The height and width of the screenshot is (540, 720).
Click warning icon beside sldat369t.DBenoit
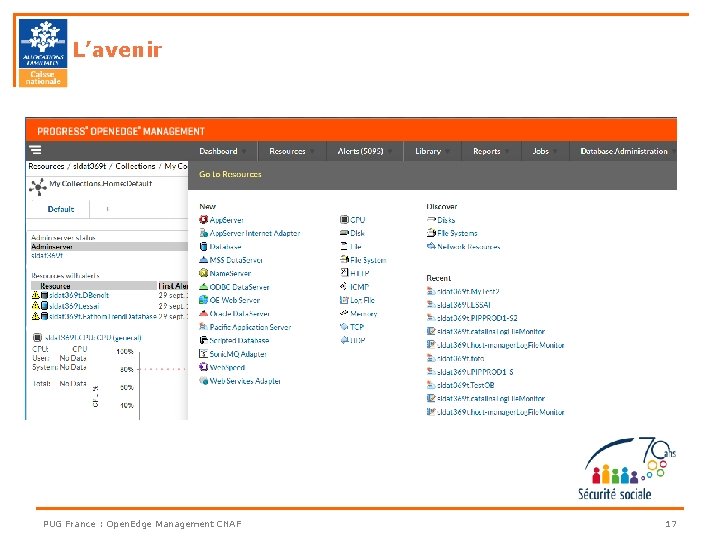[35, 295]
